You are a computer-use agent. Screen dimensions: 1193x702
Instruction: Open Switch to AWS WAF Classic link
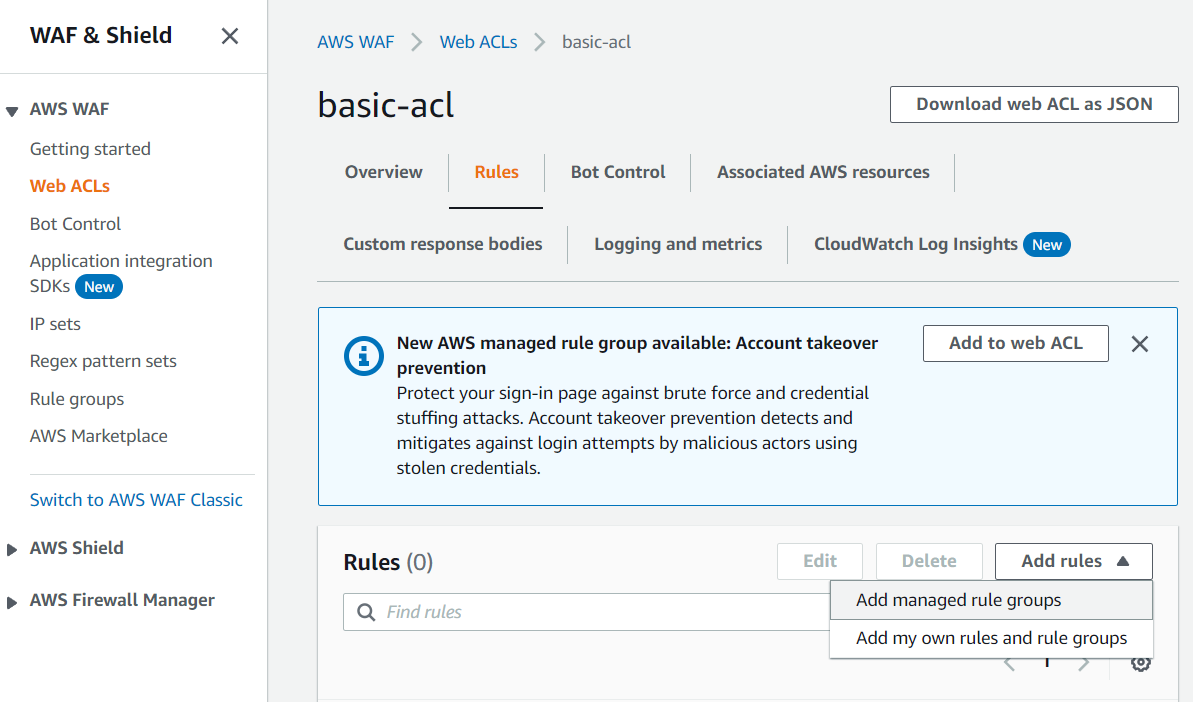[x=136, y=500]
